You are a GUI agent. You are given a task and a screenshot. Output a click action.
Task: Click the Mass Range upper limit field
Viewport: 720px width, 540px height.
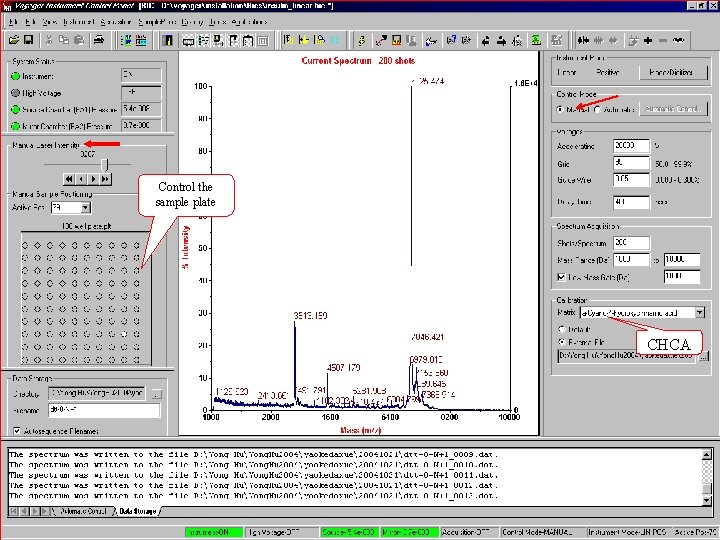682,260
